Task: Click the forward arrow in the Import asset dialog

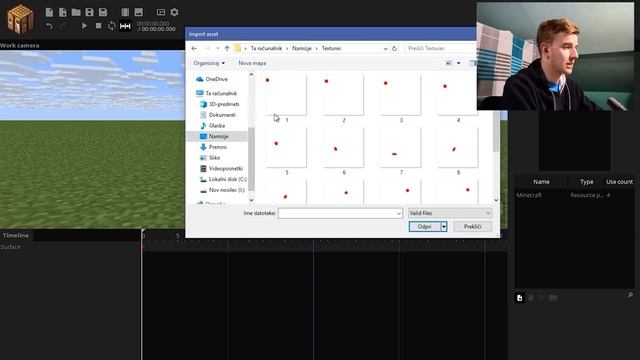Action: click(x=207, y=48)
